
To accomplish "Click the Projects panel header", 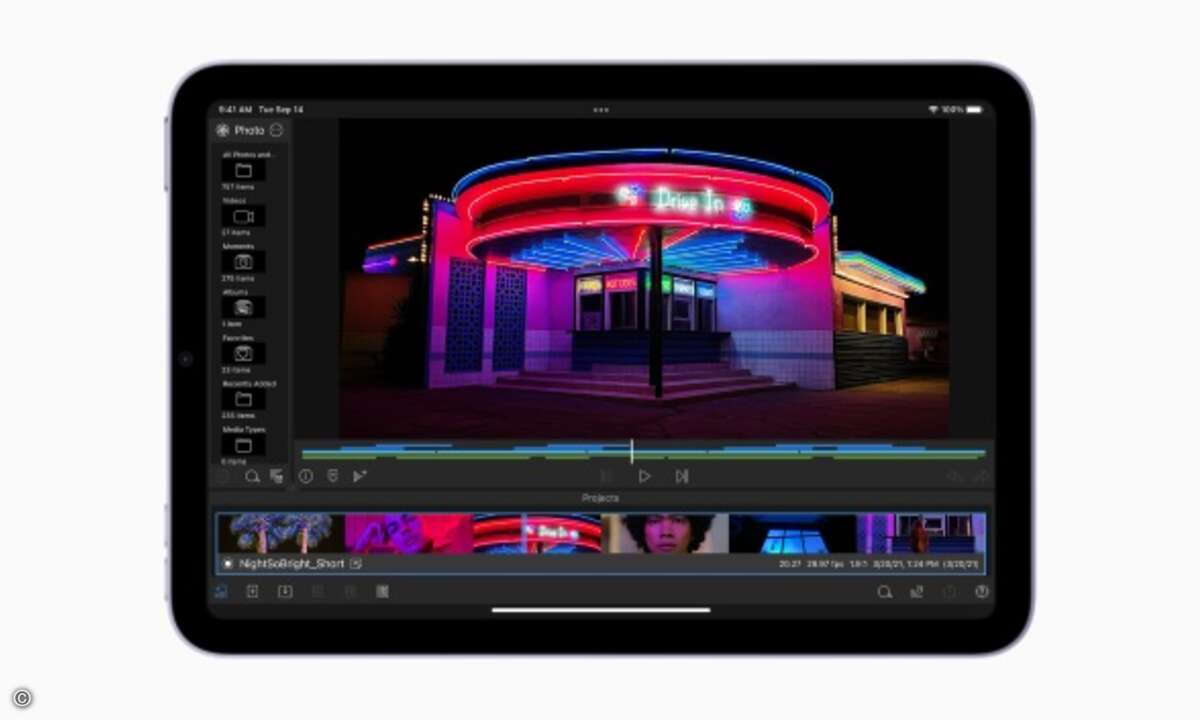I will 600,498.
